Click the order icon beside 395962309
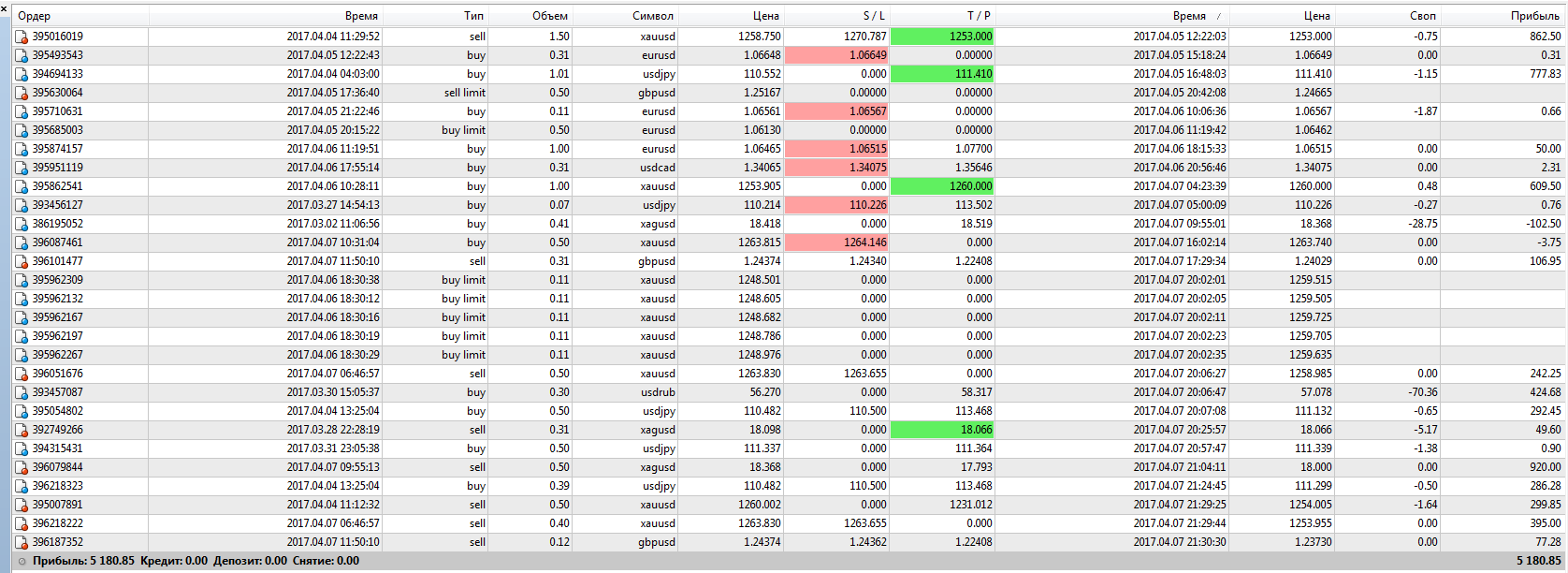This screenshot has height=573, width=1568. tap(21, 280)
